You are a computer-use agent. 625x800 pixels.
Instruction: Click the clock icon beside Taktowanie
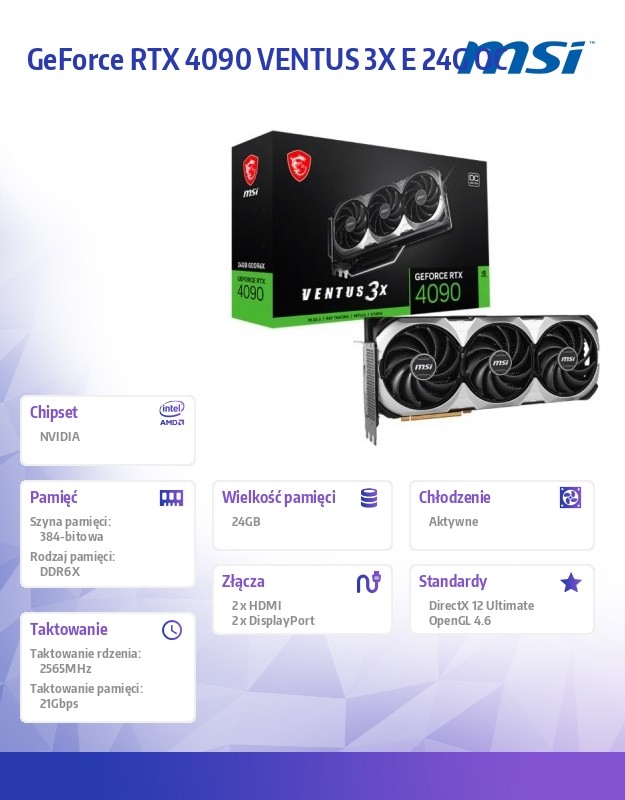click(x=172, y=630)
